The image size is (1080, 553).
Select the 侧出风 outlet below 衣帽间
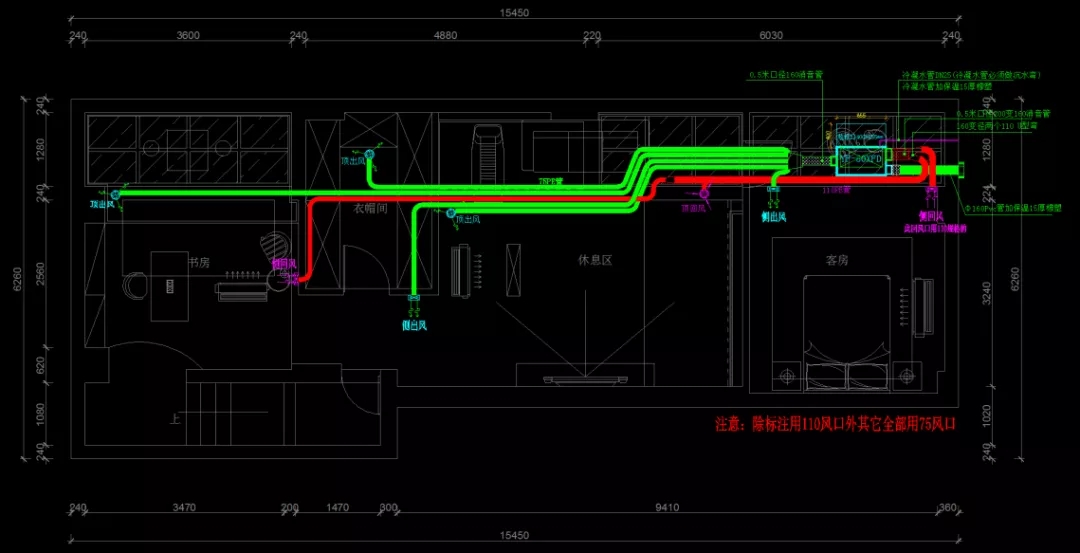click(x=415, y=297)
